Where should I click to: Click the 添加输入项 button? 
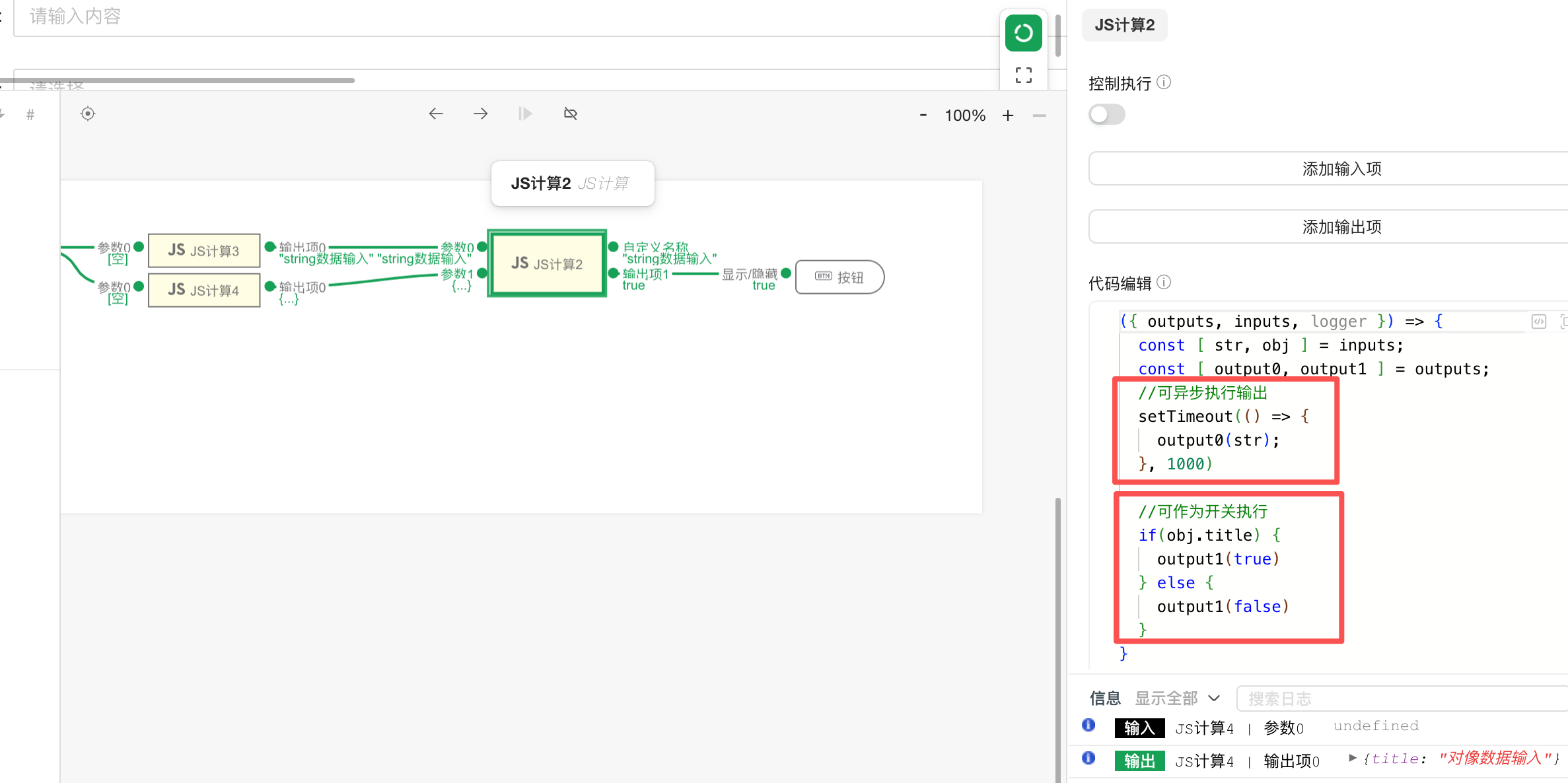1341,168
